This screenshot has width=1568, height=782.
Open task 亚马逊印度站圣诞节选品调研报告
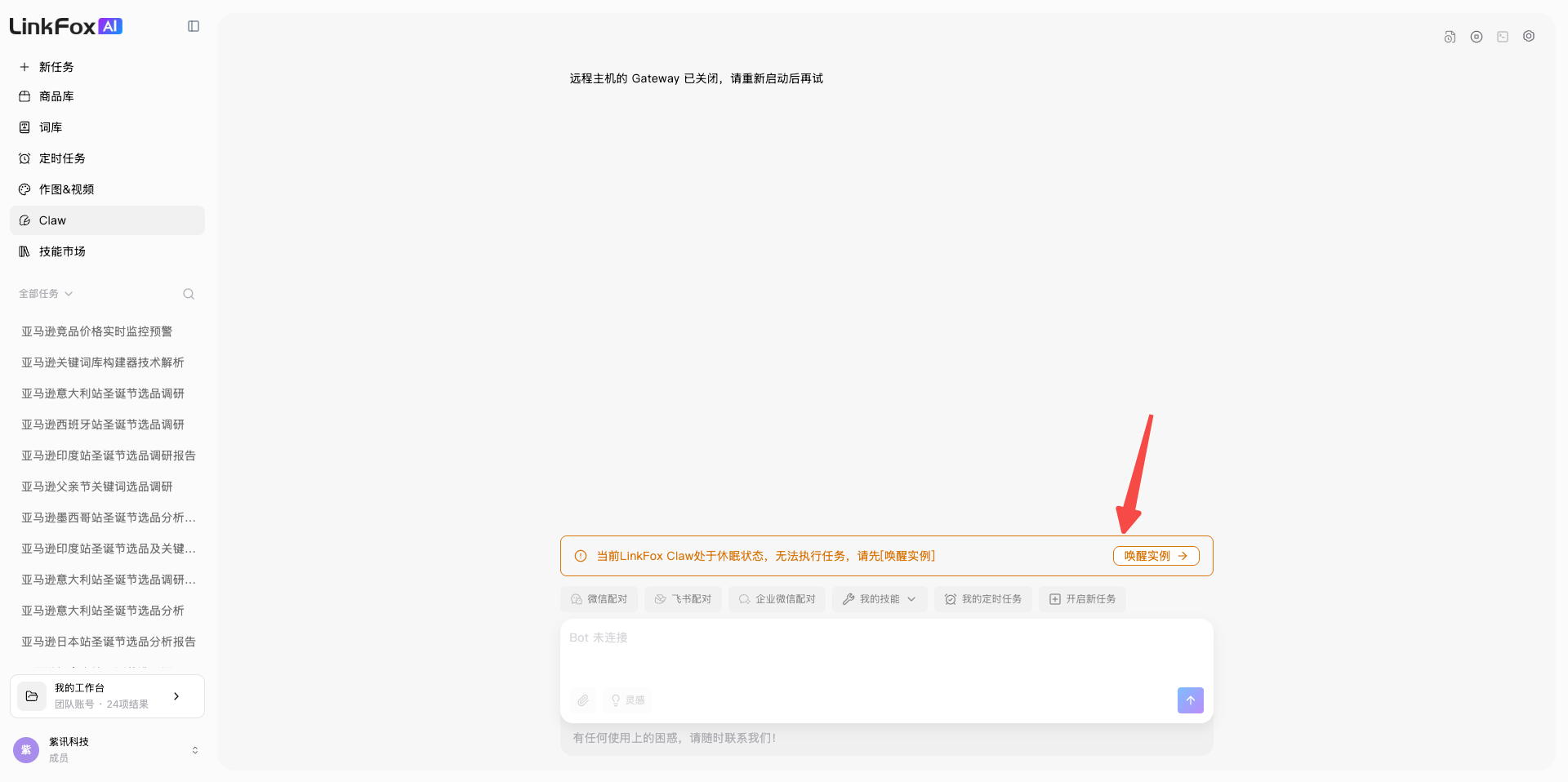[x=107, y=455]
